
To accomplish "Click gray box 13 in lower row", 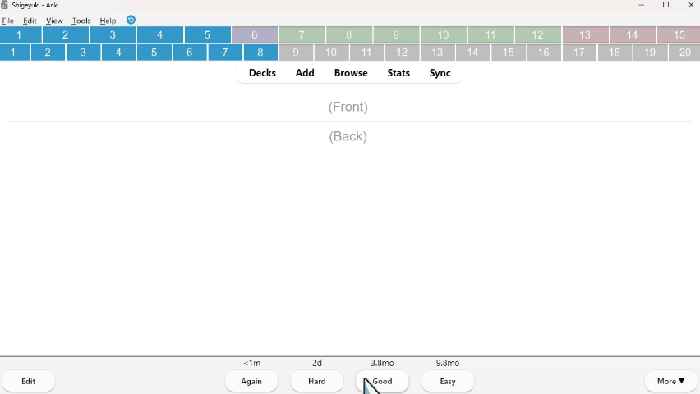I will tap(437, 52).
